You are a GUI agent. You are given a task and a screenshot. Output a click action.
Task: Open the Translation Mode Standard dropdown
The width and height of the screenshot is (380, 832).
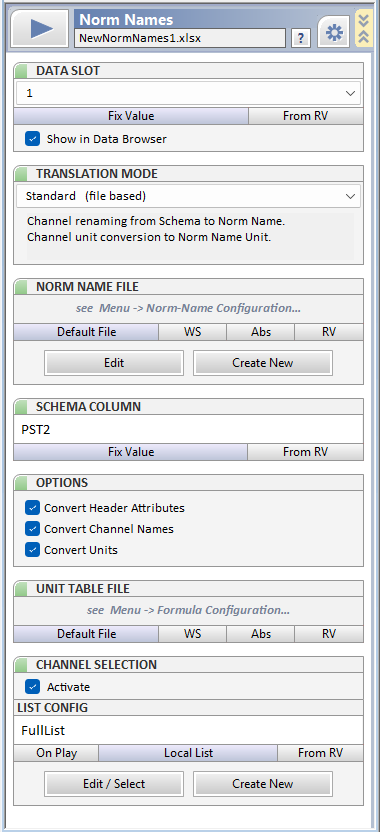(188, 196)
